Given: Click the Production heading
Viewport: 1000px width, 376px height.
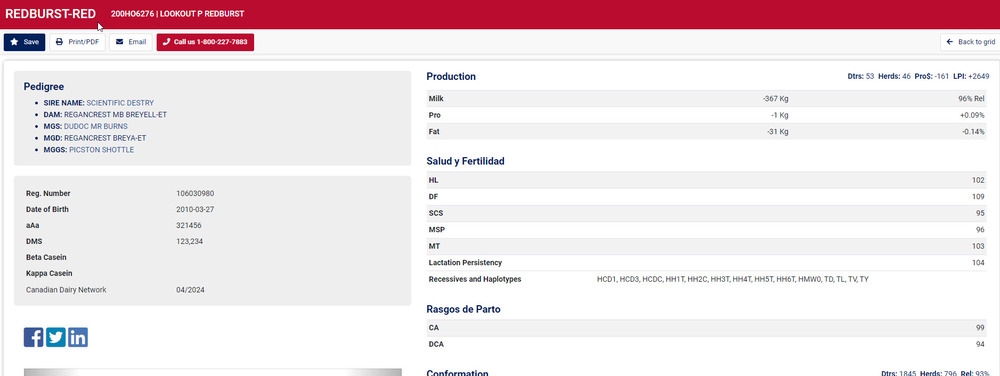Looking at the screenshot, I should 451,76.
